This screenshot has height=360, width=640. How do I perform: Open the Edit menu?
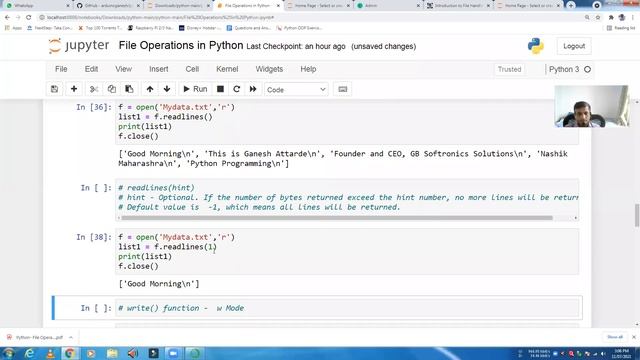91,69
